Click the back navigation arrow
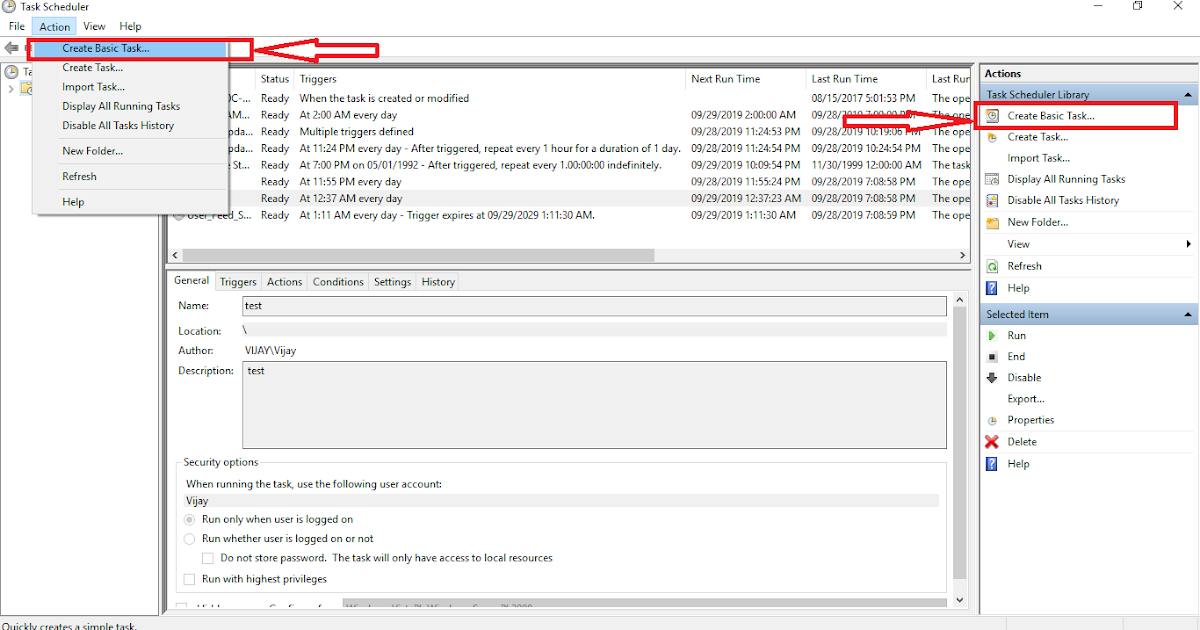Screen dimensions: 1200x630 pyautogui.click(x=10, y=47)
